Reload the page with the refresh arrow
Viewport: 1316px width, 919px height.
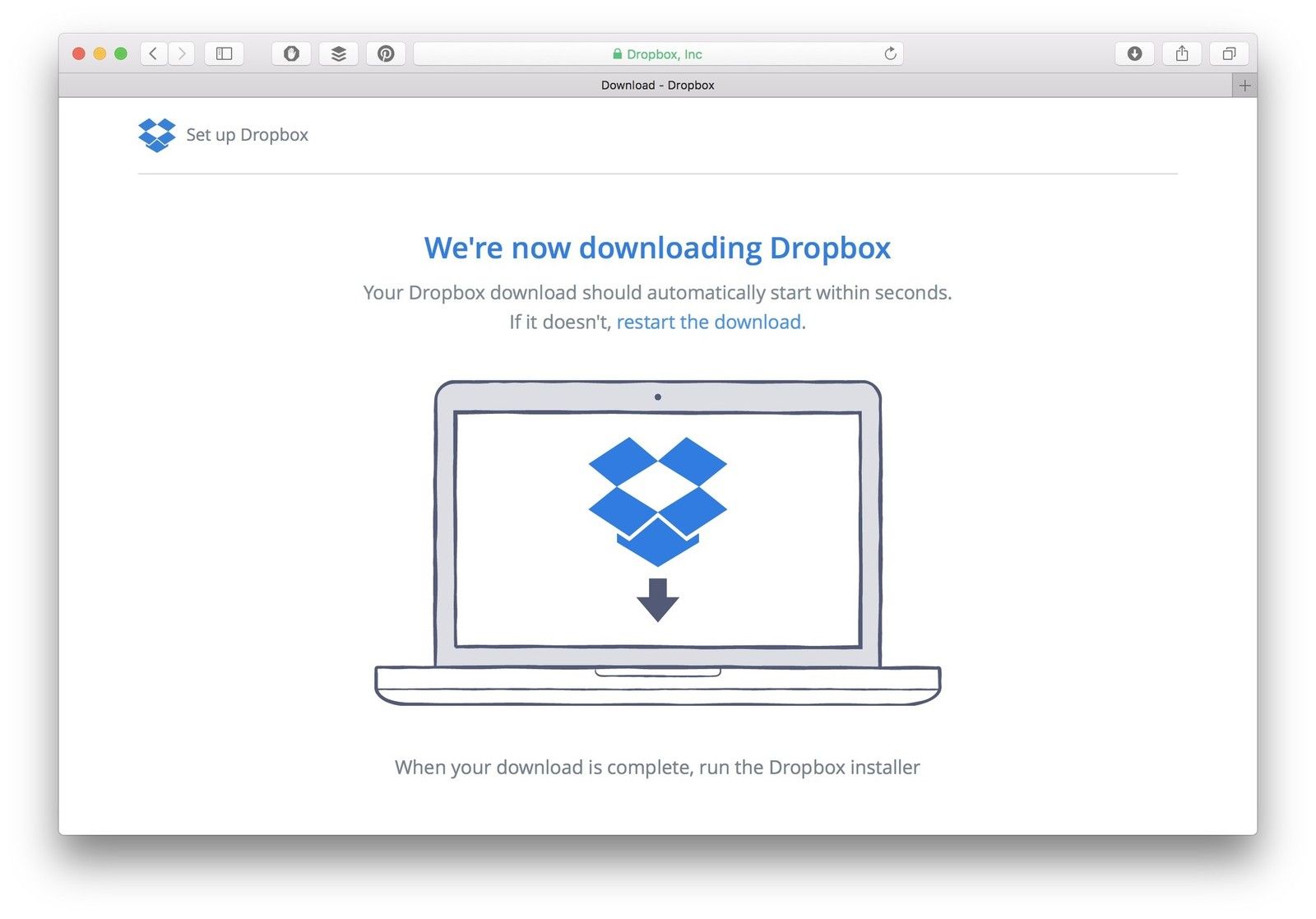tap(890, 53)
